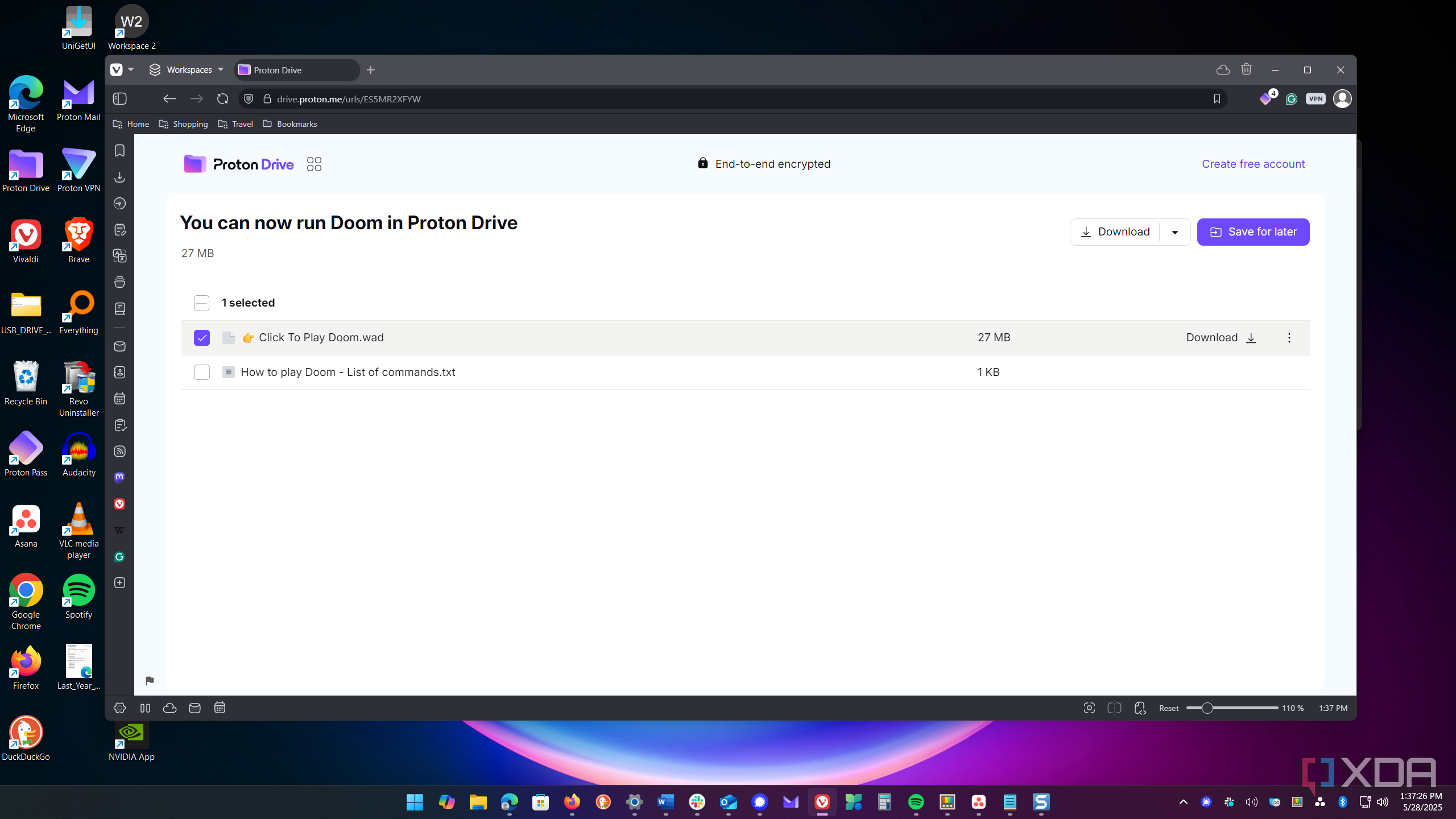Check the How to play Doom commands file
1456x819 pixels.
coord(202,373)
